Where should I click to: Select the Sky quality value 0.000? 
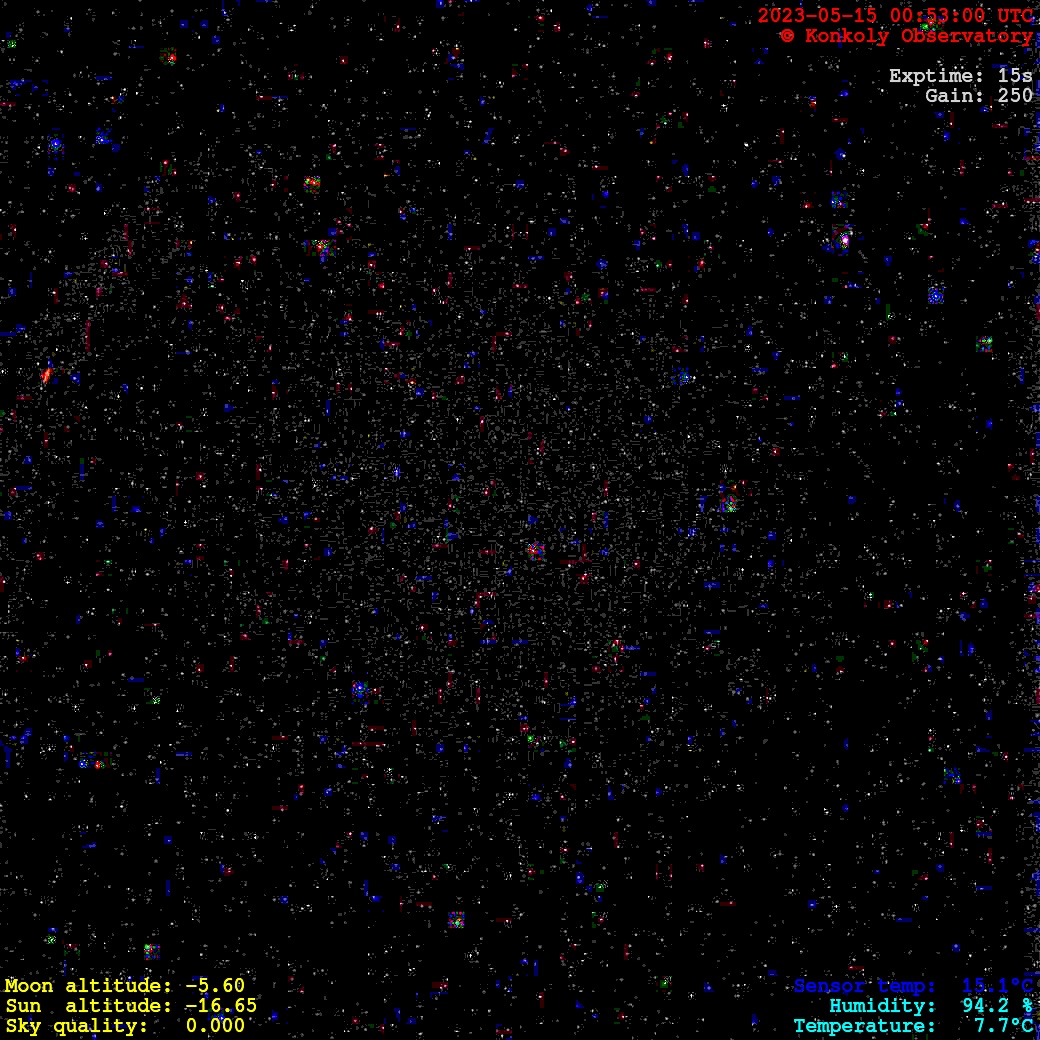coord(215,1026)
